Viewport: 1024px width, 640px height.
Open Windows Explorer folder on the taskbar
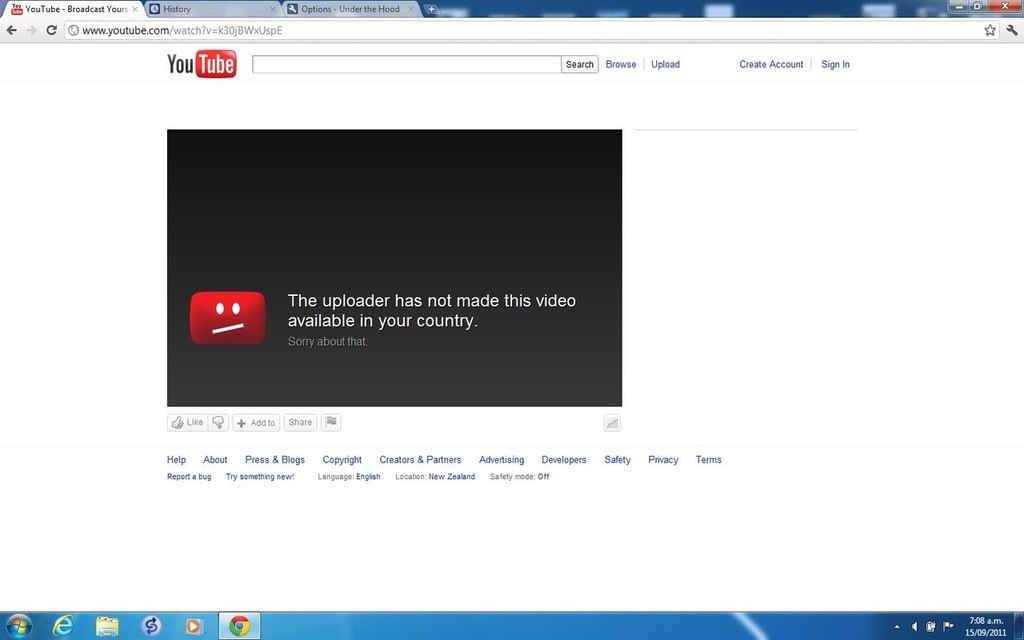point(107,626)
